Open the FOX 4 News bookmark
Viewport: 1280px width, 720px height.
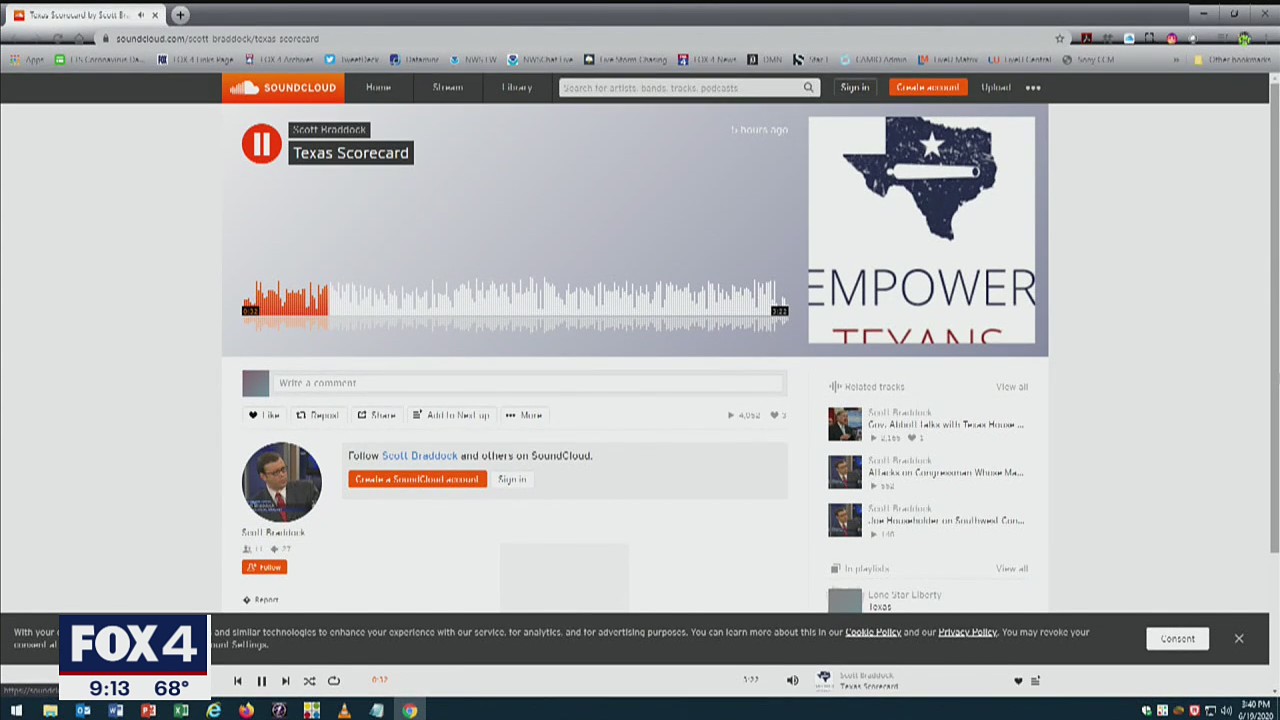(706, 60)
